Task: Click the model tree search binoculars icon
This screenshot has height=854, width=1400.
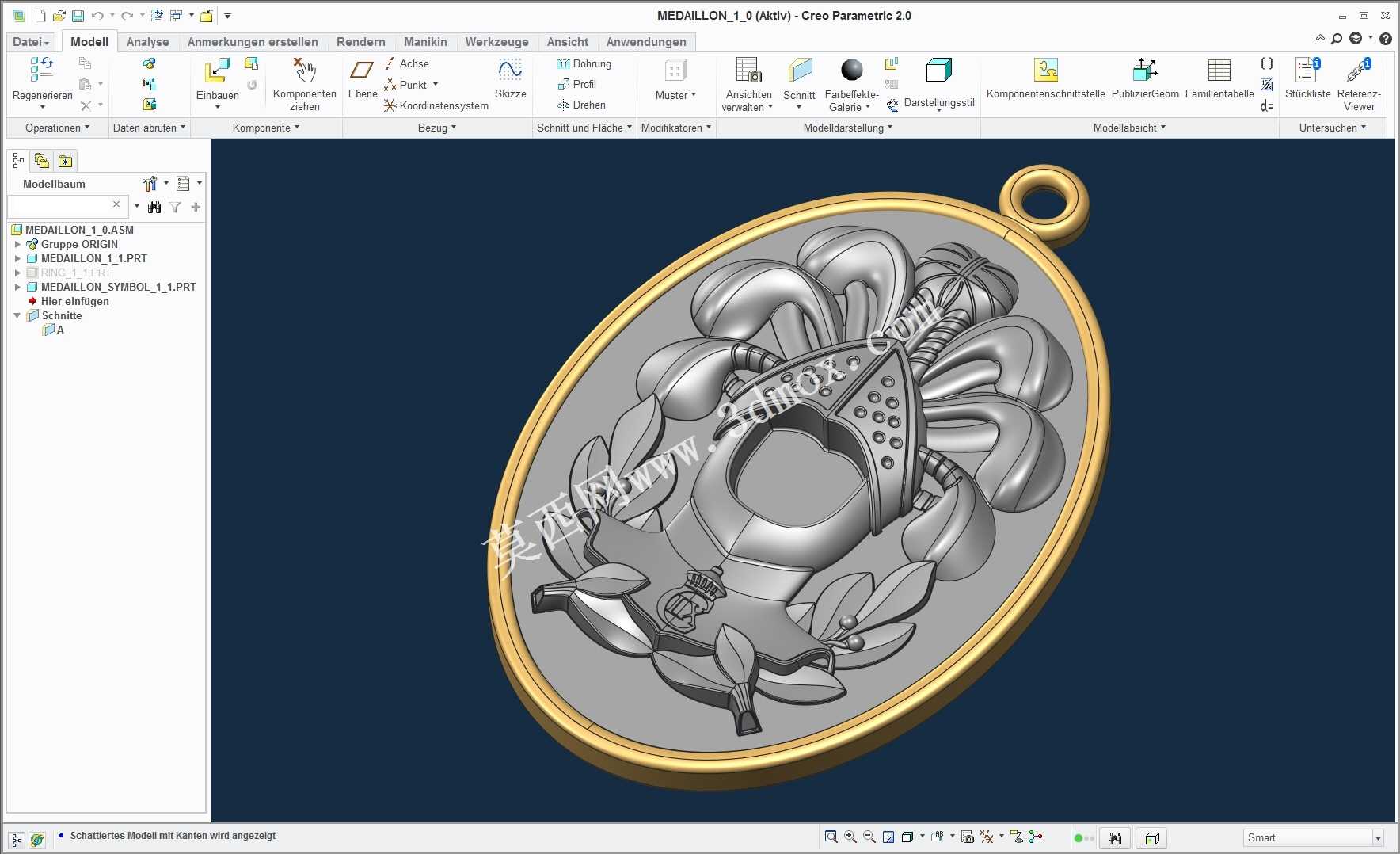Action: pyautogui.click(x=154, y=207)
